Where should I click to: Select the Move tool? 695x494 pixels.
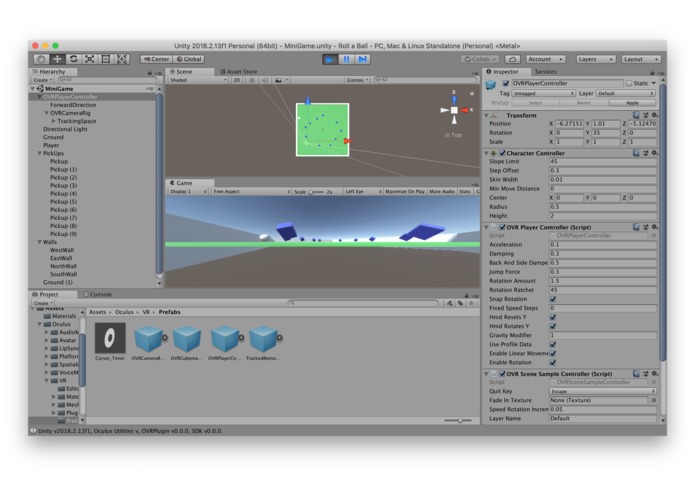click(58, 59)
